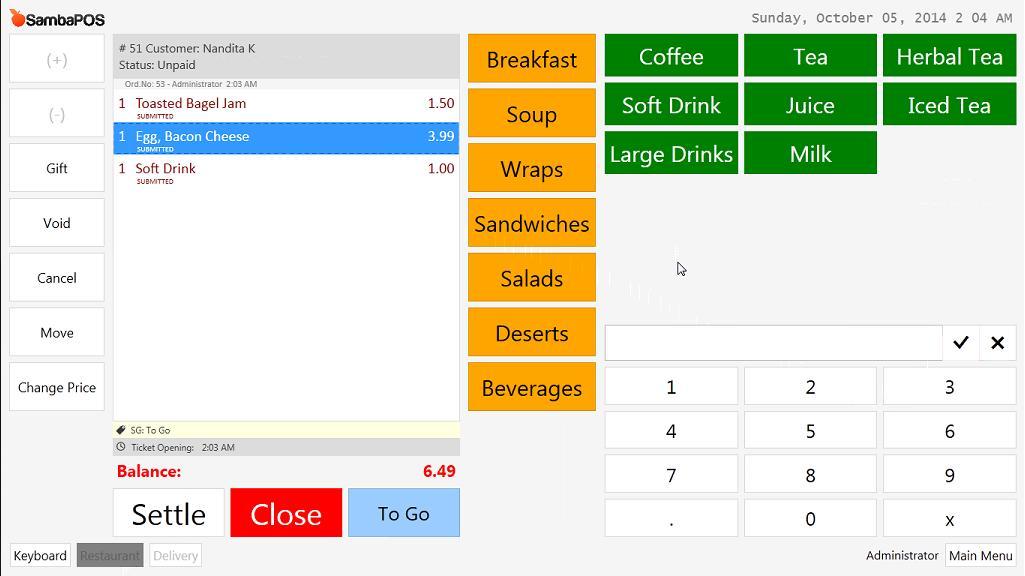Add Herbal Tea to the order
Screen dimensions: 1025x576
click(949, 56)
